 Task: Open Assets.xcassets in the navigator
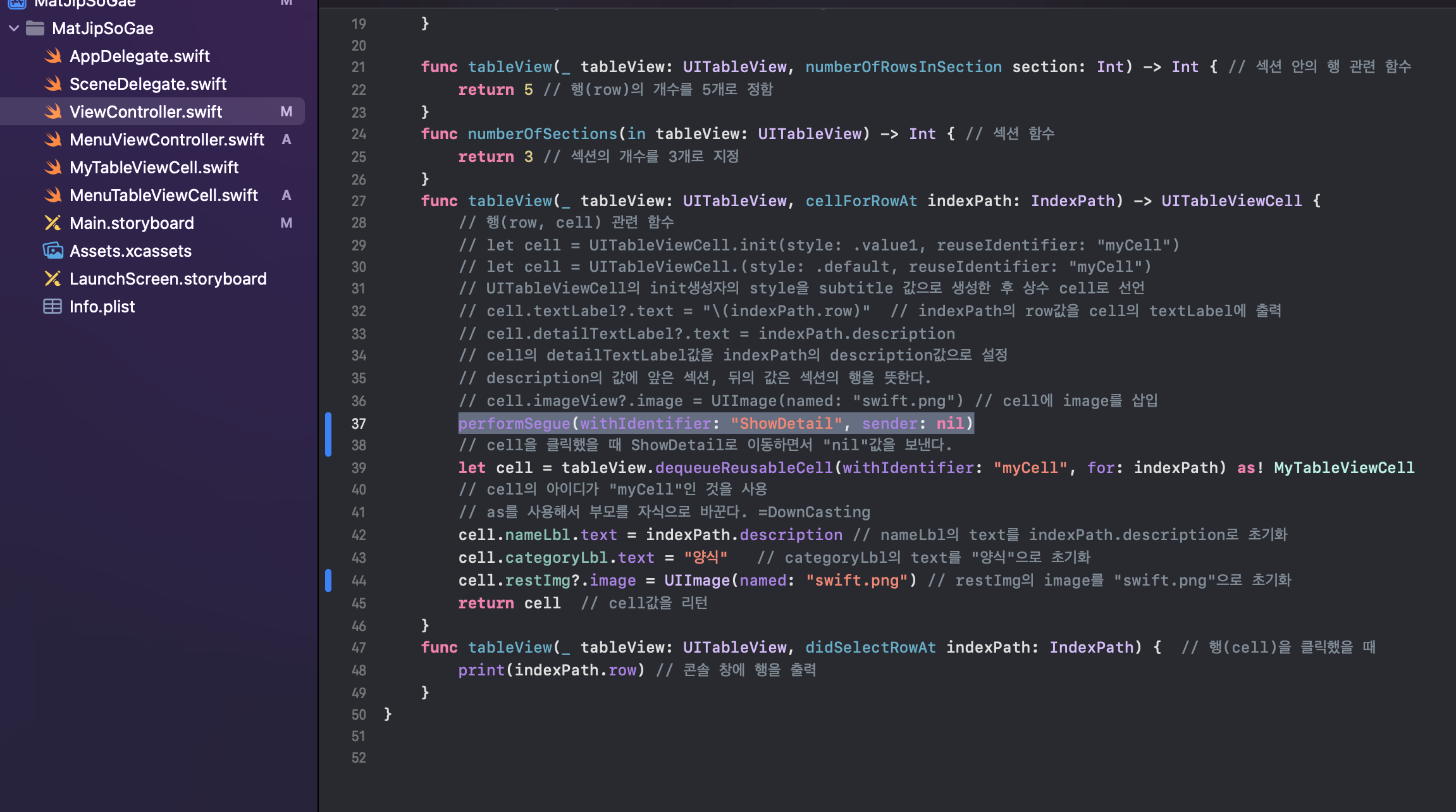pos(130,251)
